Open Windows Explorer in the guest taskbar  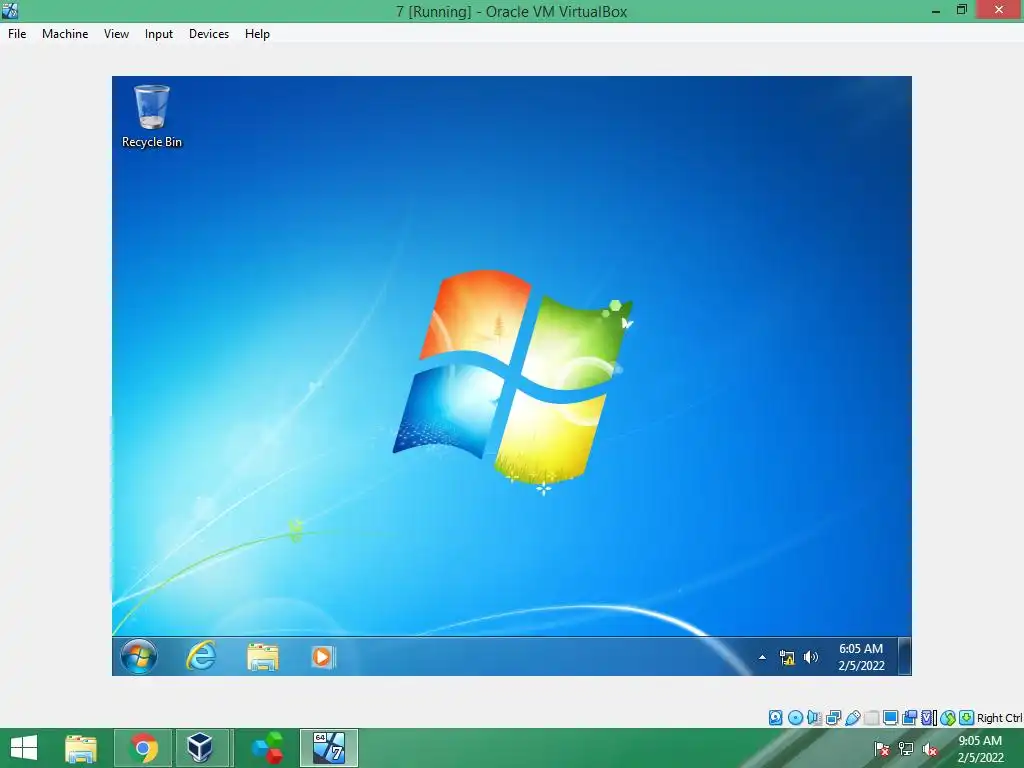tap(263, 657)
